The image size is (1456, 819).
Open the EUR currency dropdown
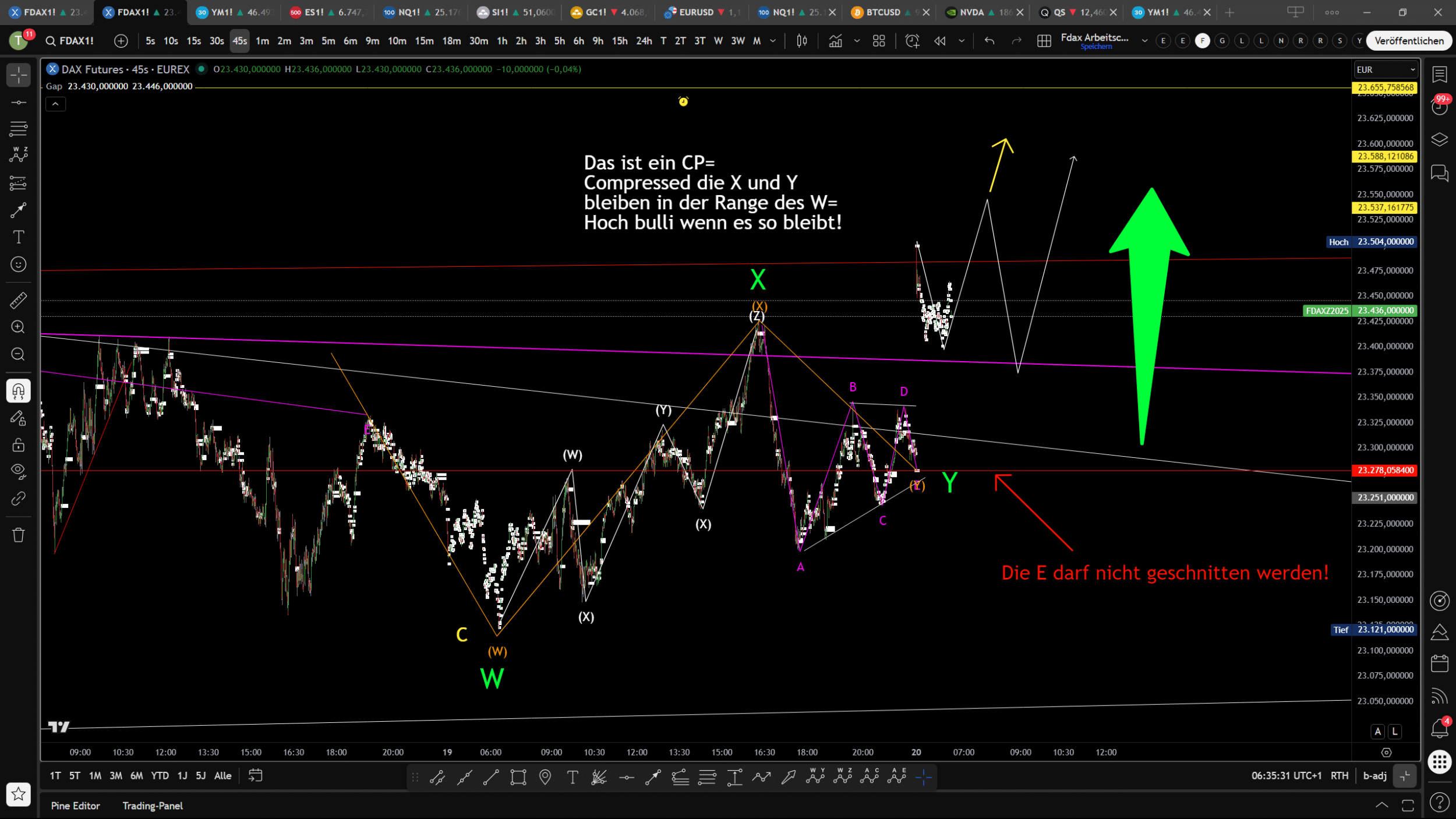1385,69
